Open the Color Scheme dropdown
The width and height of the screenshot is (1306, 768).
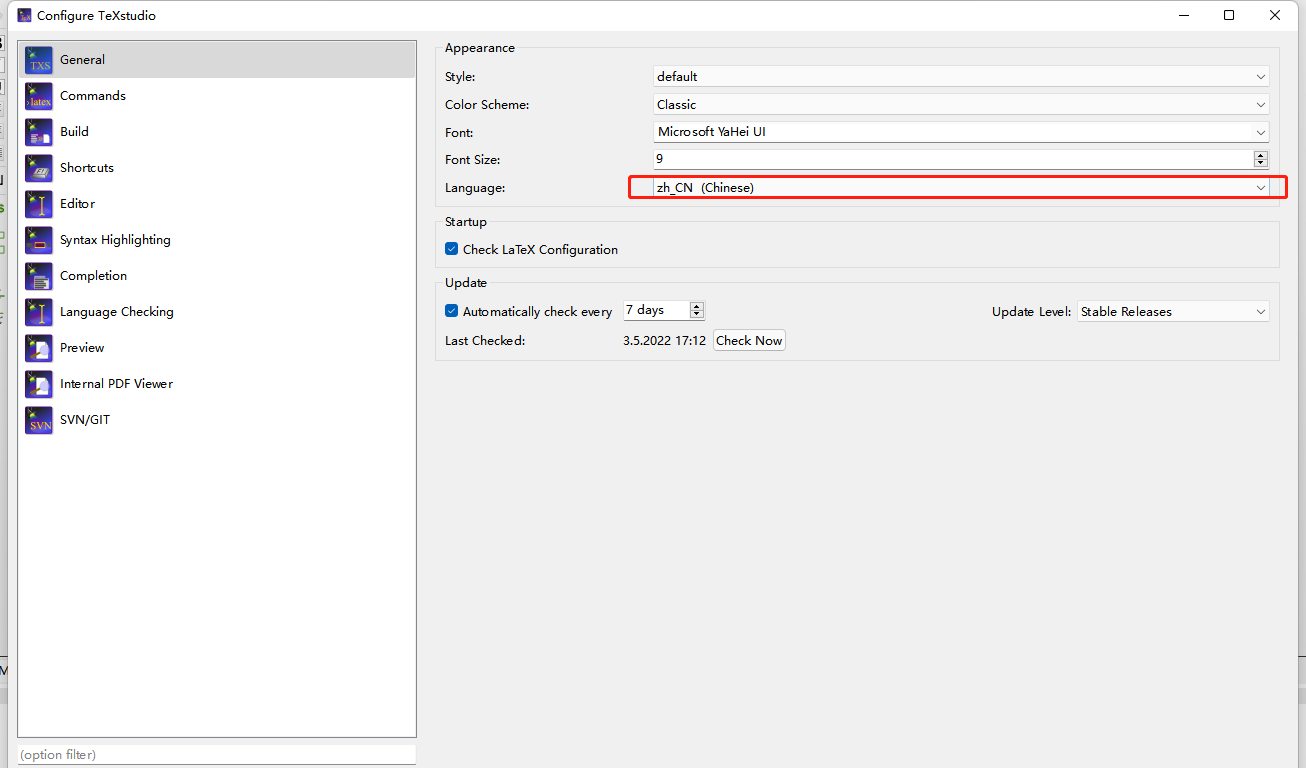click(x=960, y=105)
